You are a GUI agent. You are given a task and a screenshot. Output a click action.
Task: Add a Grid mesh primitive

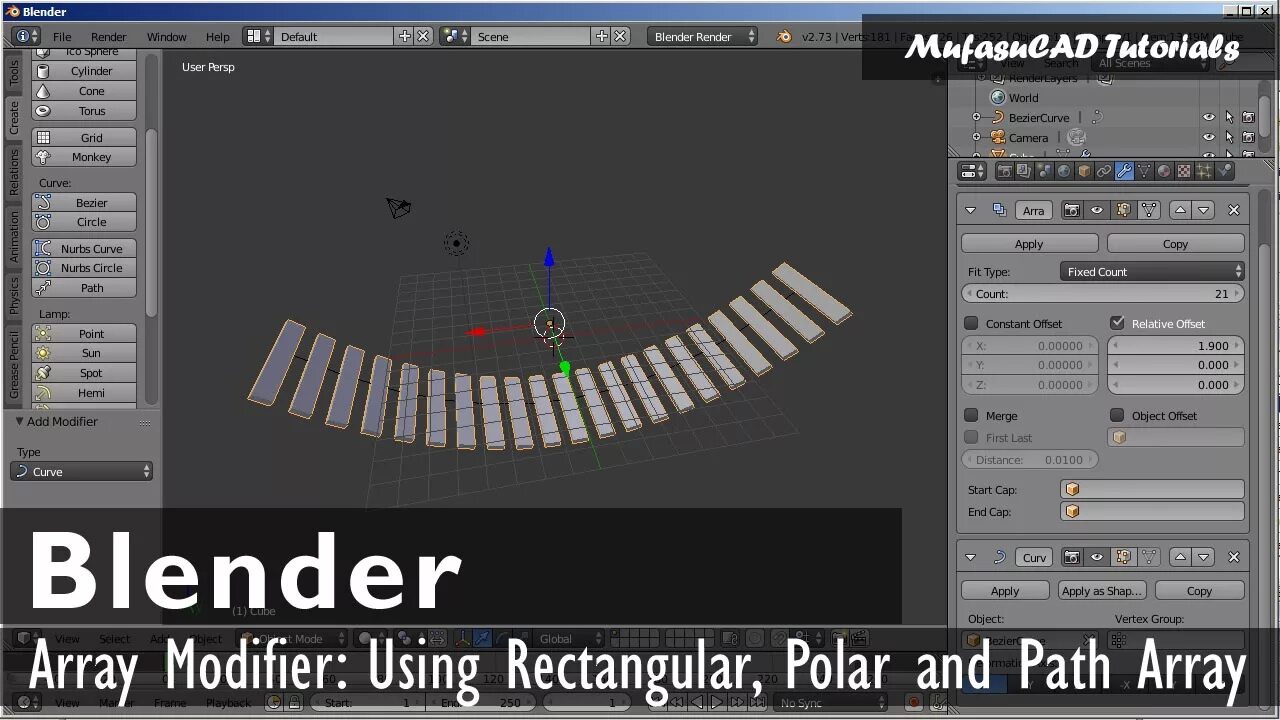84,138
